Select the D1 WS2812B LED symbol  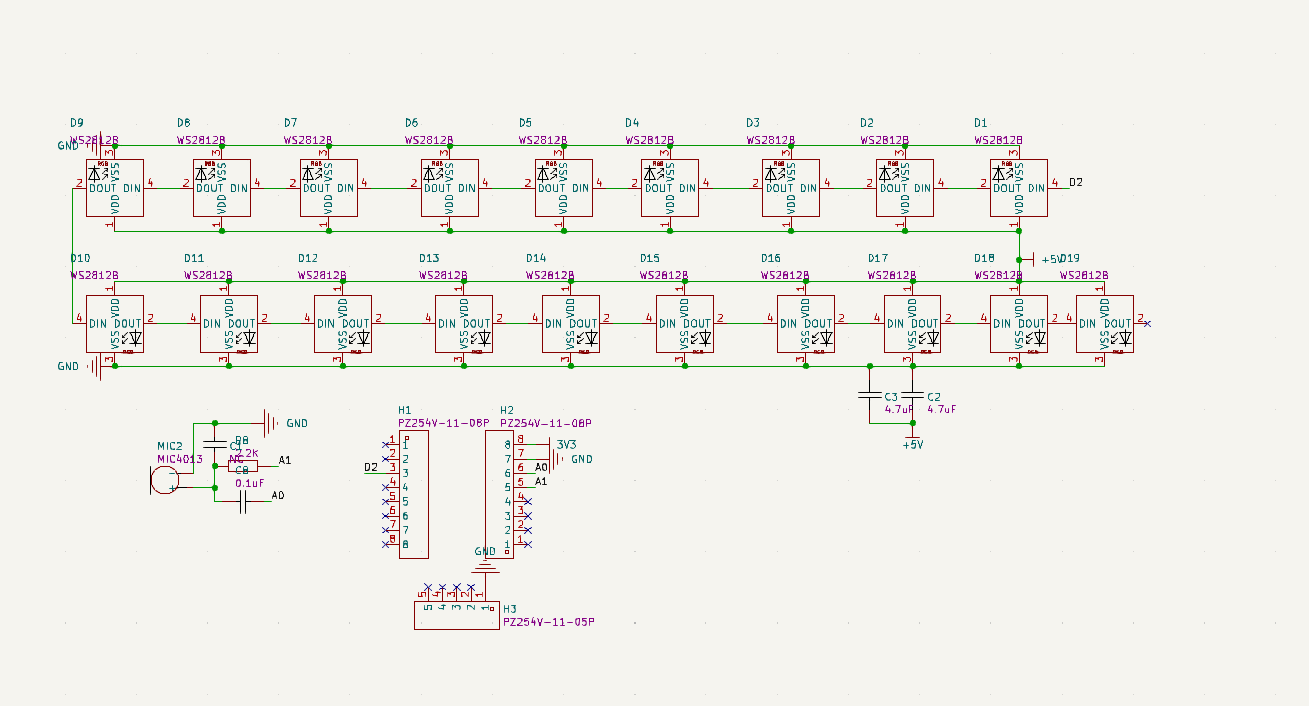1019,188
